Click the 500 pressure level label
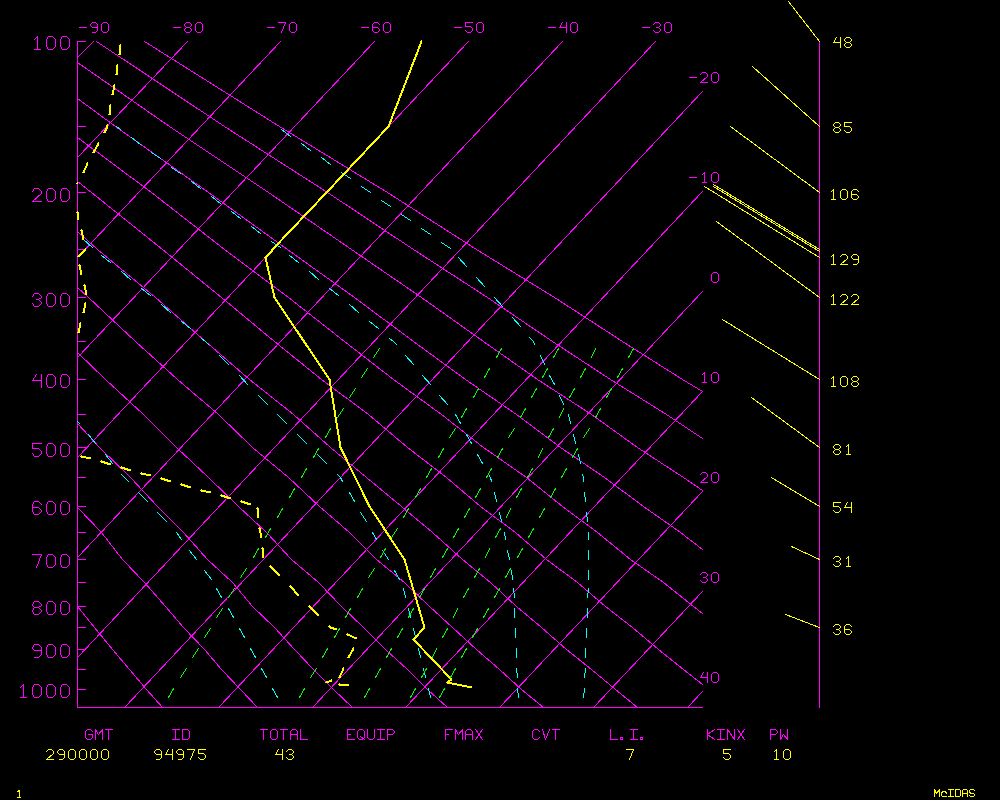This screenshot has width=1000, height=800. (52, 450)
